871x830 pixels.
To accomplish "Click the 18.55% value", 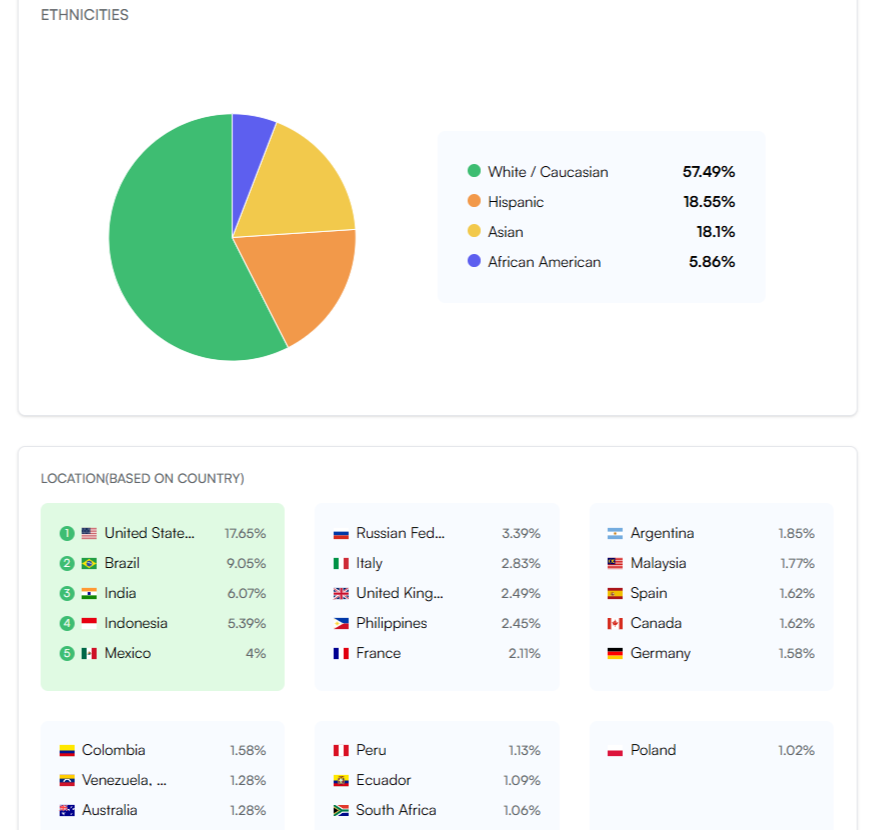I will click(x=709, y=202).
